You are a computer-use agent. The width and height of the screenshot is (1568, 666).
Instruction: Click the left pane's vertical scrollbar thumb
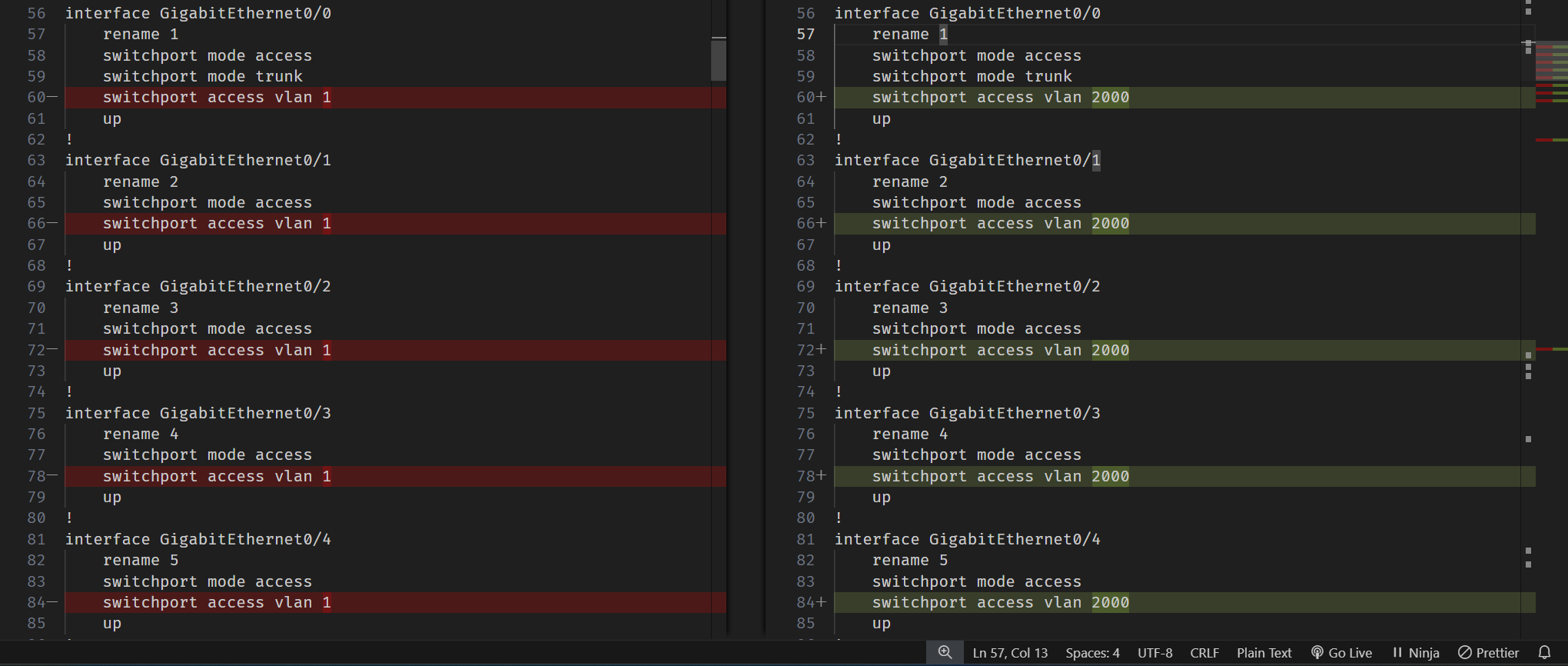[x=719, y=60]
